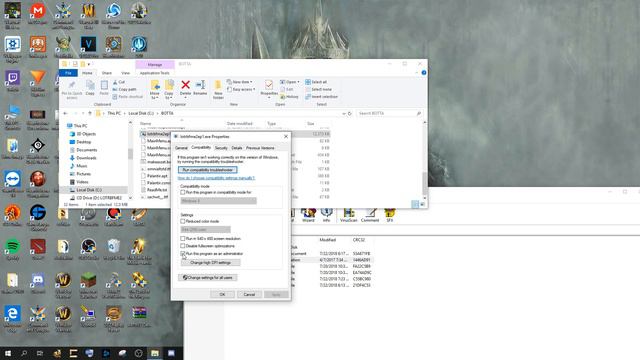The width and height of the screenshot is (640, 360).
Task: Click the Twitch desktop shortcut icon
Action: (x=13, y=78)
